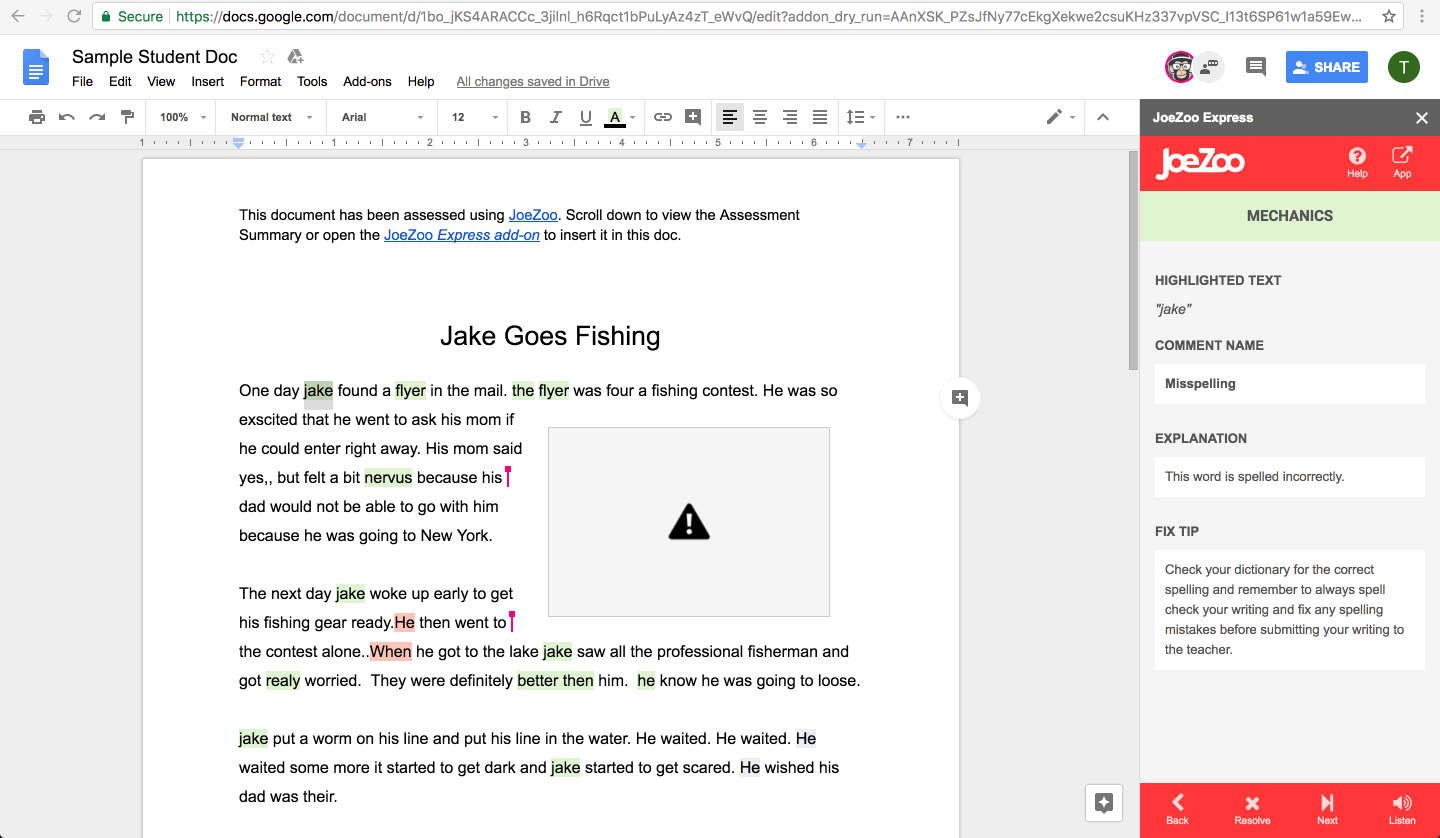
Task: Click the collaborator monkey avatar
Action: (x=1181, y=67)
